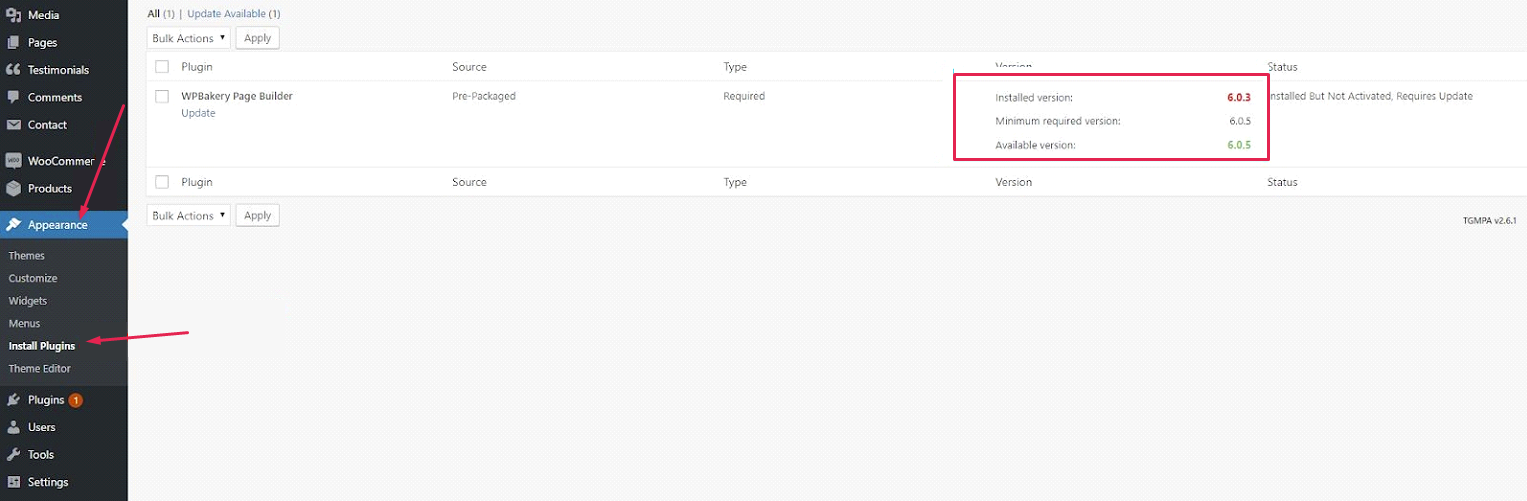This screenshot has height=501, width=1527.
Task: Open the top Bulk Actions dropdown
Action: (x=188, y=38)
